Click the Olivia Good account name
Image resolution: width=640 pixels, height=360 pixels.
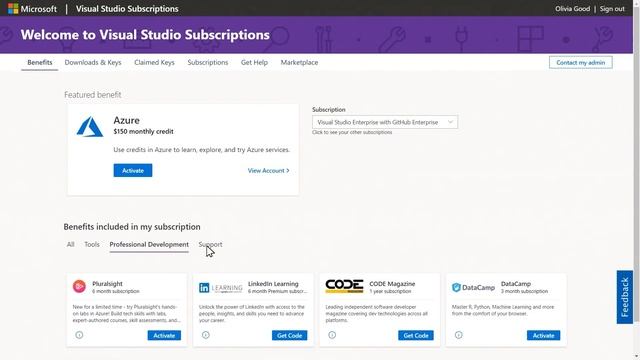click(572, 9)
